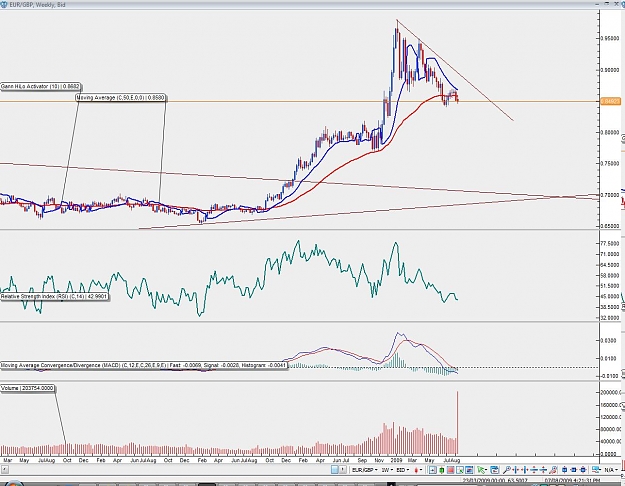Click the 64.5000 RSI axis label
Image resolution: width=625 pixels, height=486 pixels.
pyautogui.click(x=611, y=265)
